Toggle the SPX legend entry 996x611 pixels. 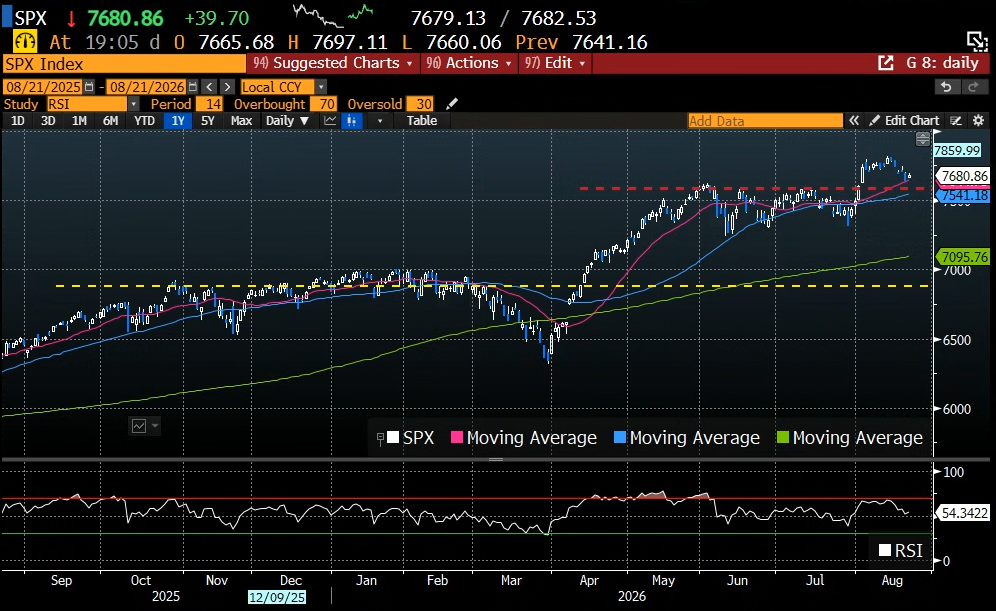(x=410, y=438)
